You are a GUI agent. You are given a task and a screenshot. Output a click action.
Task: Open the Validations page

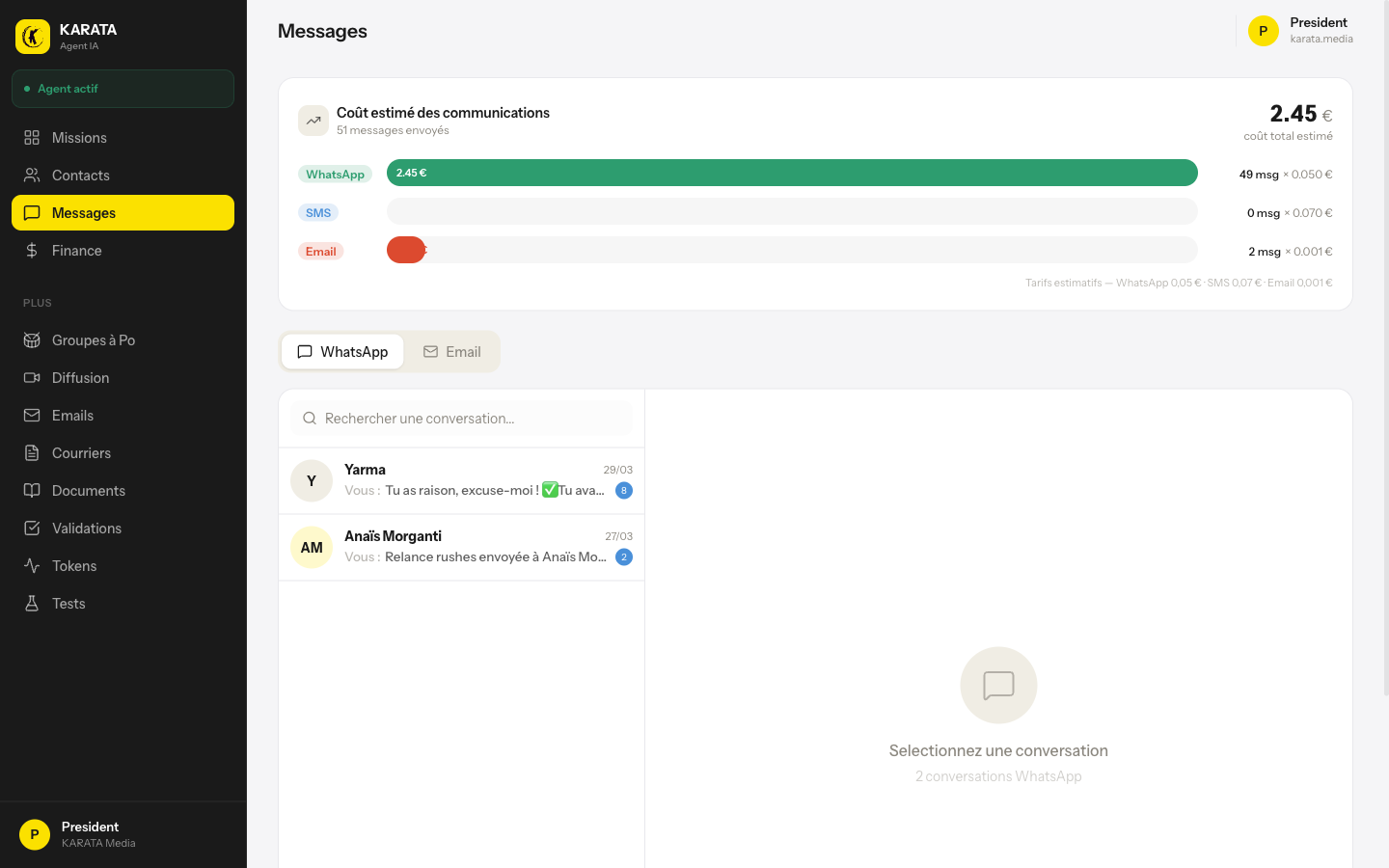pyautogui.click(x=123, y=529)
